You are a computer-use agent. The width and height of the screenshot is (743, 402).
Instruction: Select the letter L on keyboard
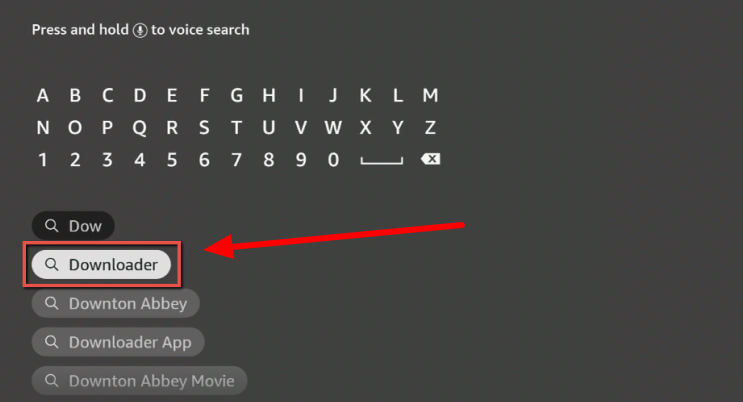[x=398, y=95]
